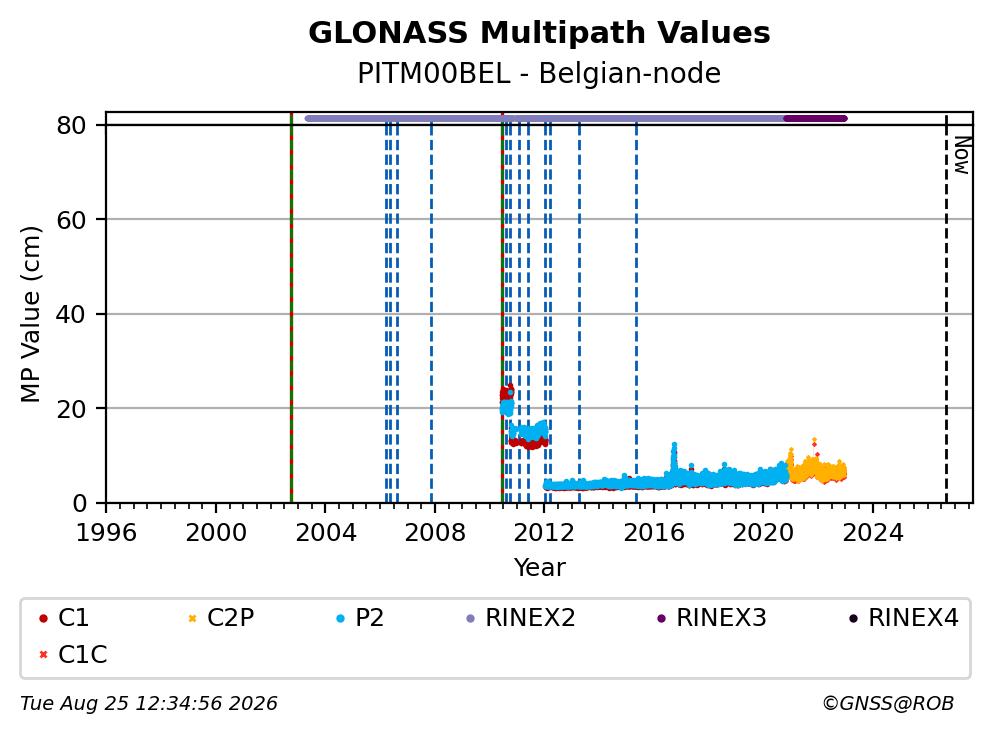
Task: Click the 2004 x-axis tick label
Action: pyautogui.click(x=325, y=533)
